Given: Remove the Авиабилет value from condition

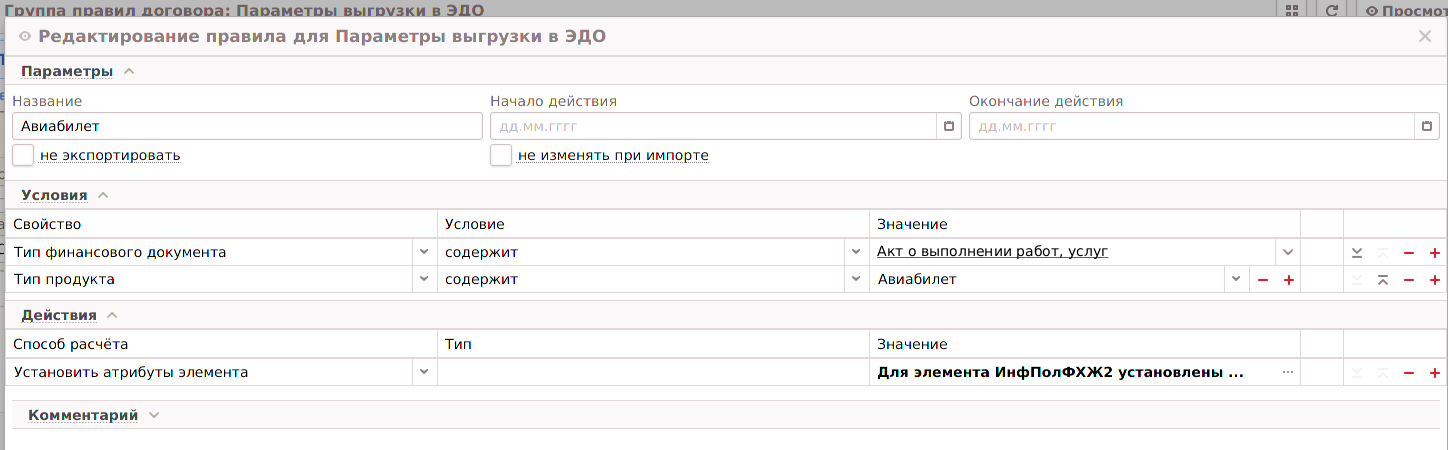Looking at the screenshot, I should [x=1263, y=280].
